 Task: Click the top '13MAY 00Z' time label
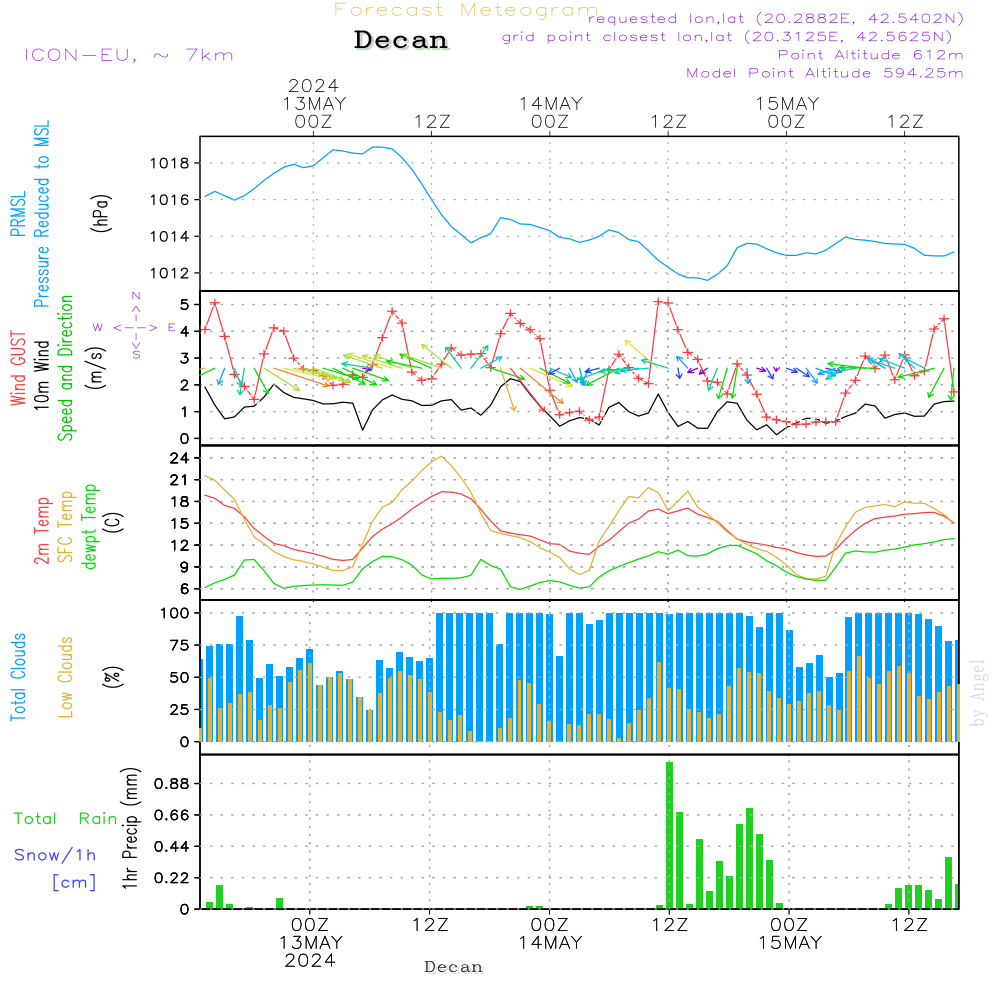[314, 112]
